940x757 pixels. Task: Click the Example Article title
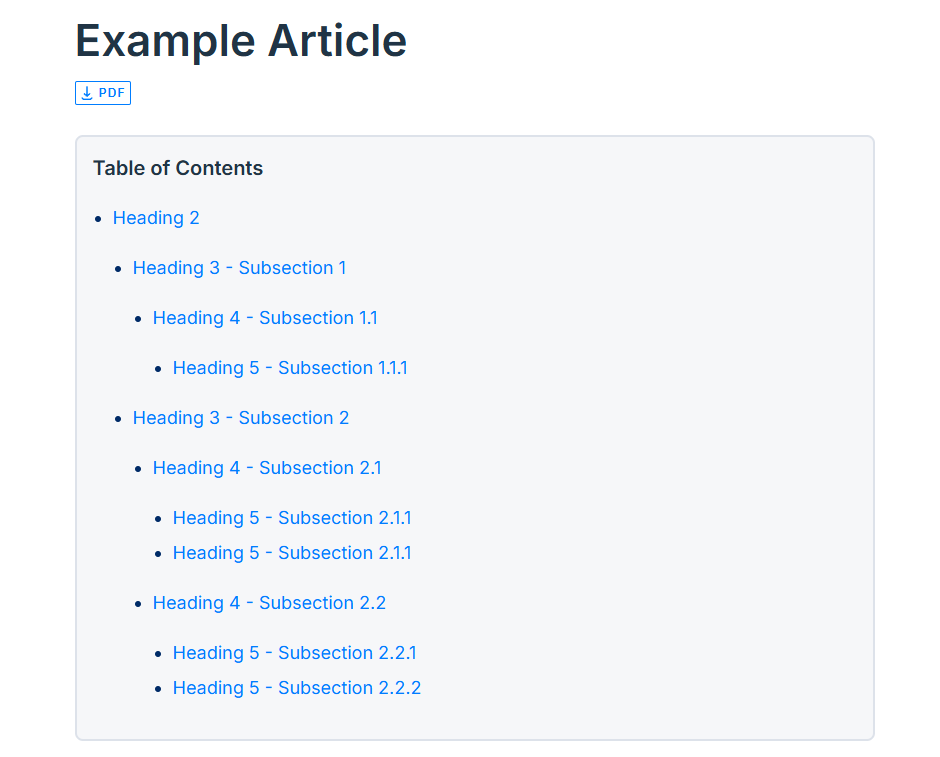pyautogui.click(x=241, y=41)
